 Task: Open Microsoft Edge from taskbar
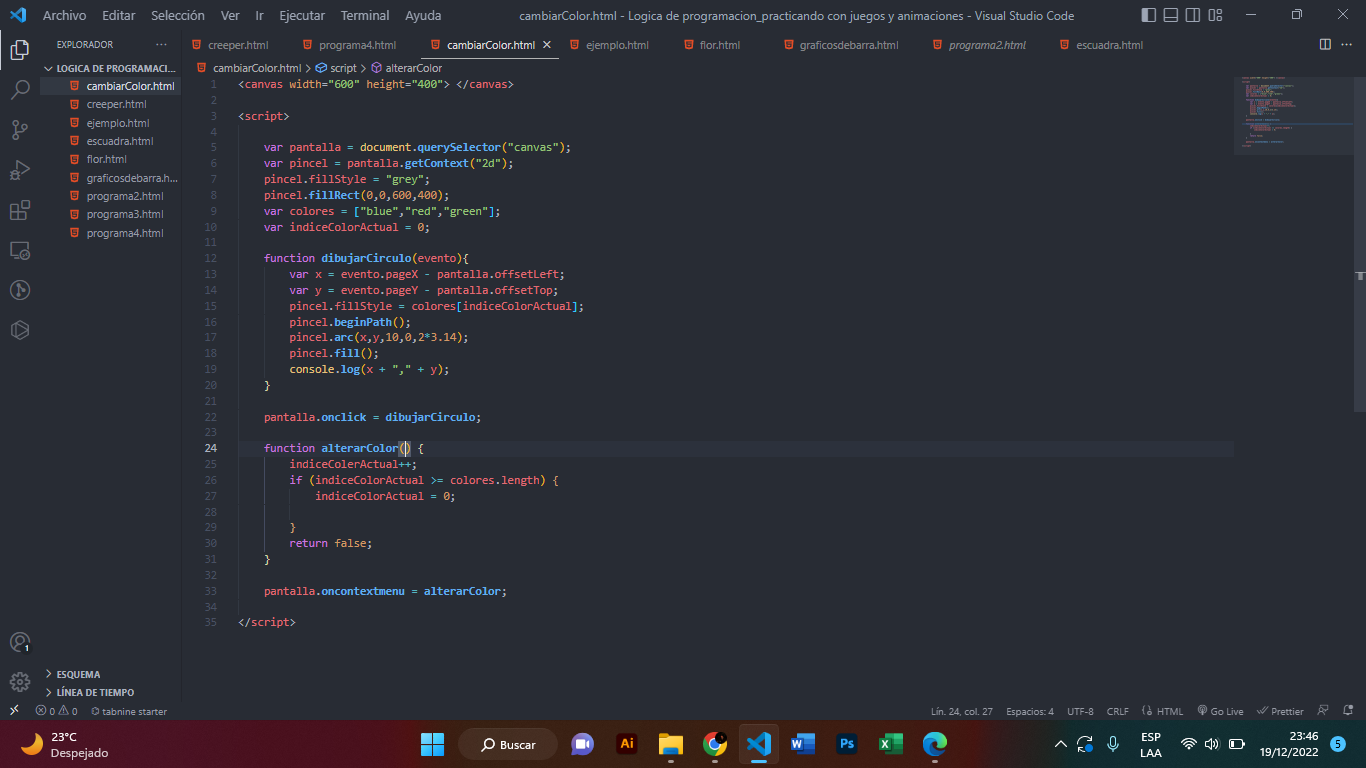point(935,744)
